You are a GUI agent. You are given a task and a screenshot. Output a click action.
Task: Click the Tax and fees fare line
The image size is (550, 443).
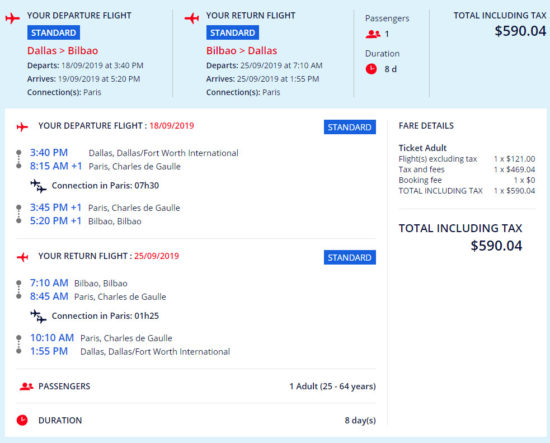coord(467,170)
